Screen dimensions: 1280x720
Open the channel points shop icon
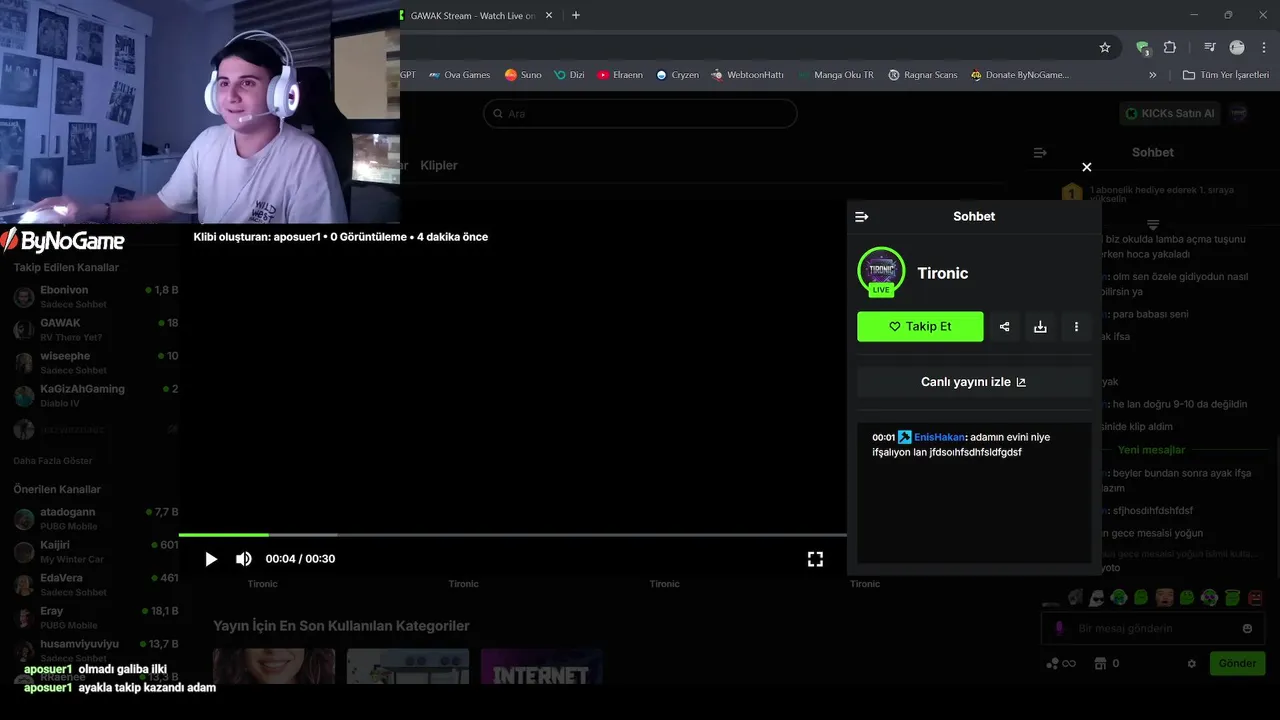(x=1101, y=663)
